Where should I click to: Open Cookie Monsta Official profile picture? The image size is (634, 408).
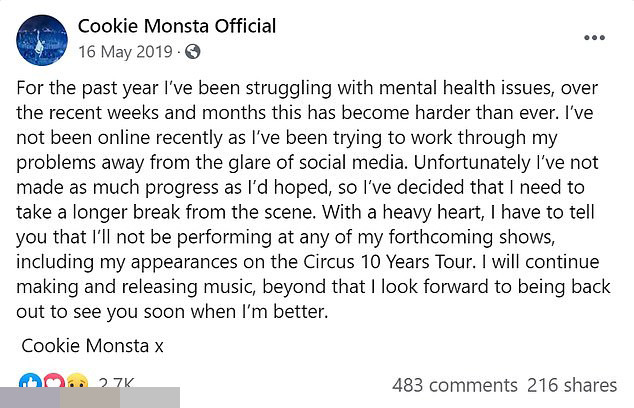41,39
